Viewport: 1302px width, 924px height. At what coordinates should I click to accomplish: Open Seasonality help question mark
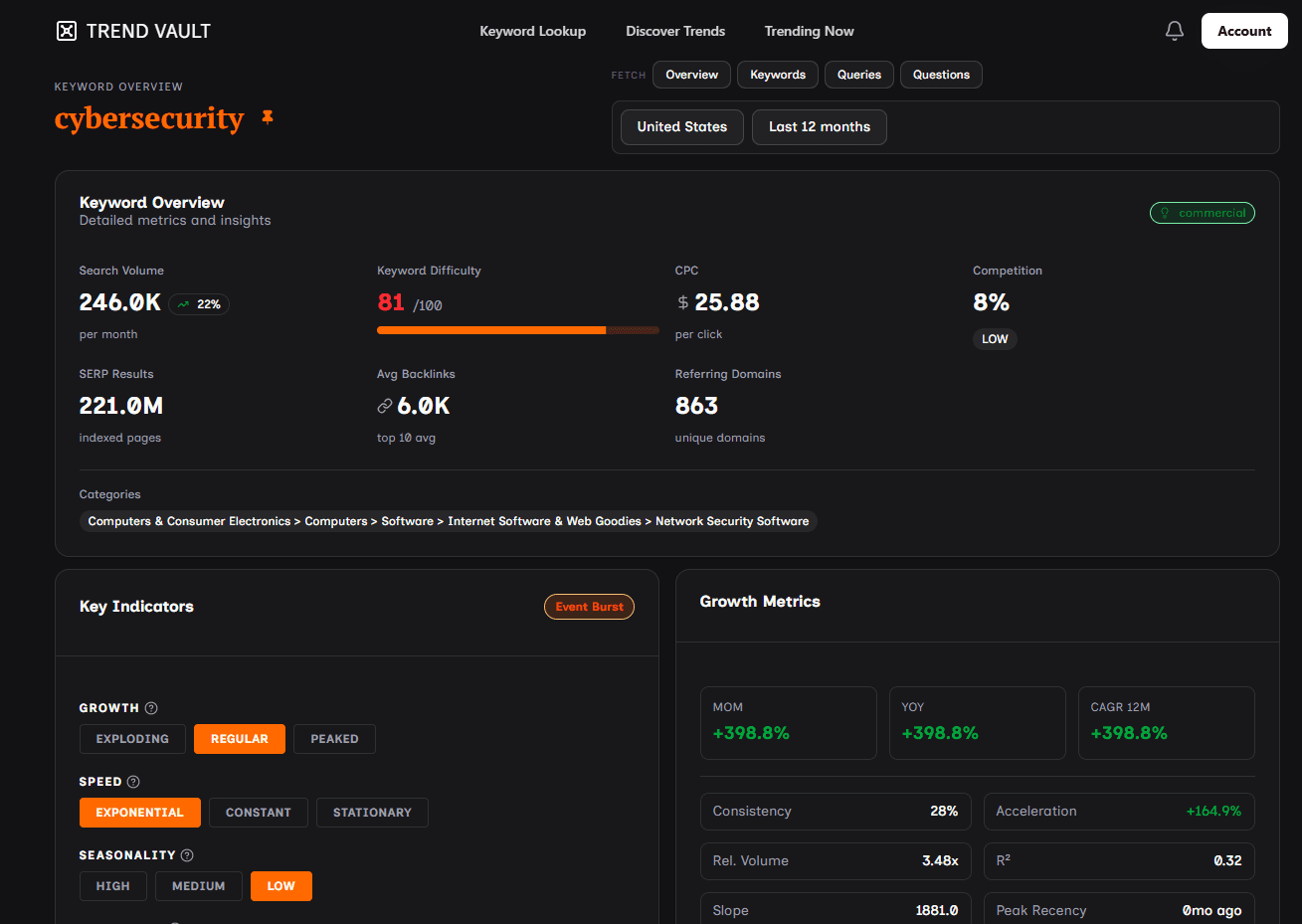pos(187,855)
